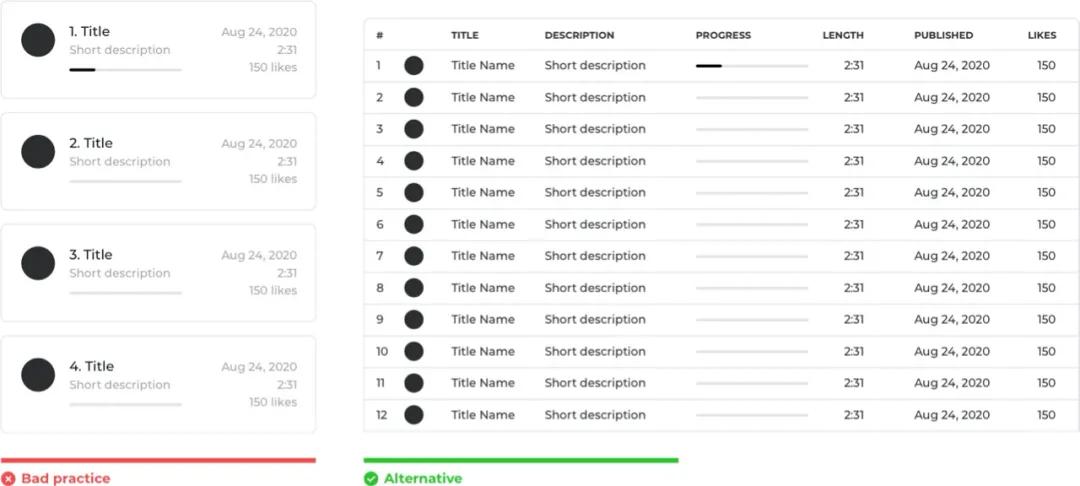Click 'Short description' in table row 10
1080x486 pixels.
595,351
